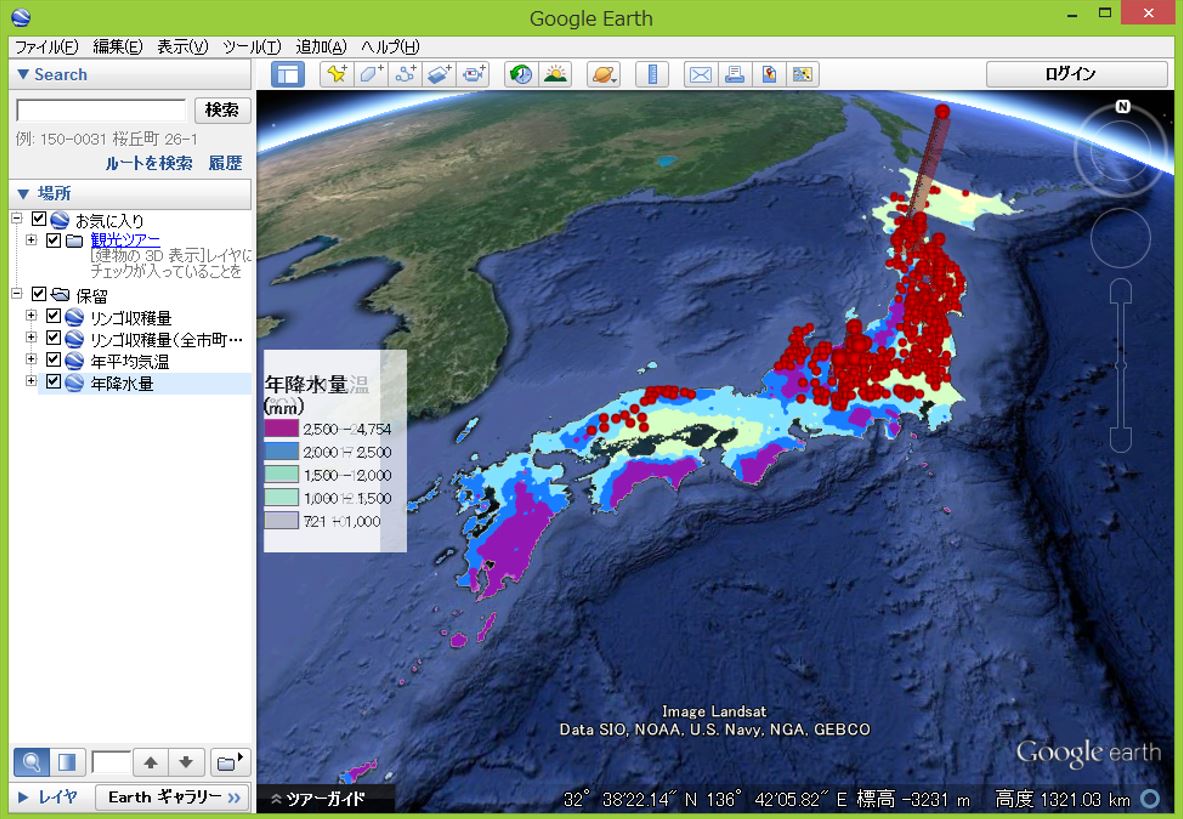Collapse the お気に入り tree node
Viewport: 1183px width, 819px height.
click(17, 219)
